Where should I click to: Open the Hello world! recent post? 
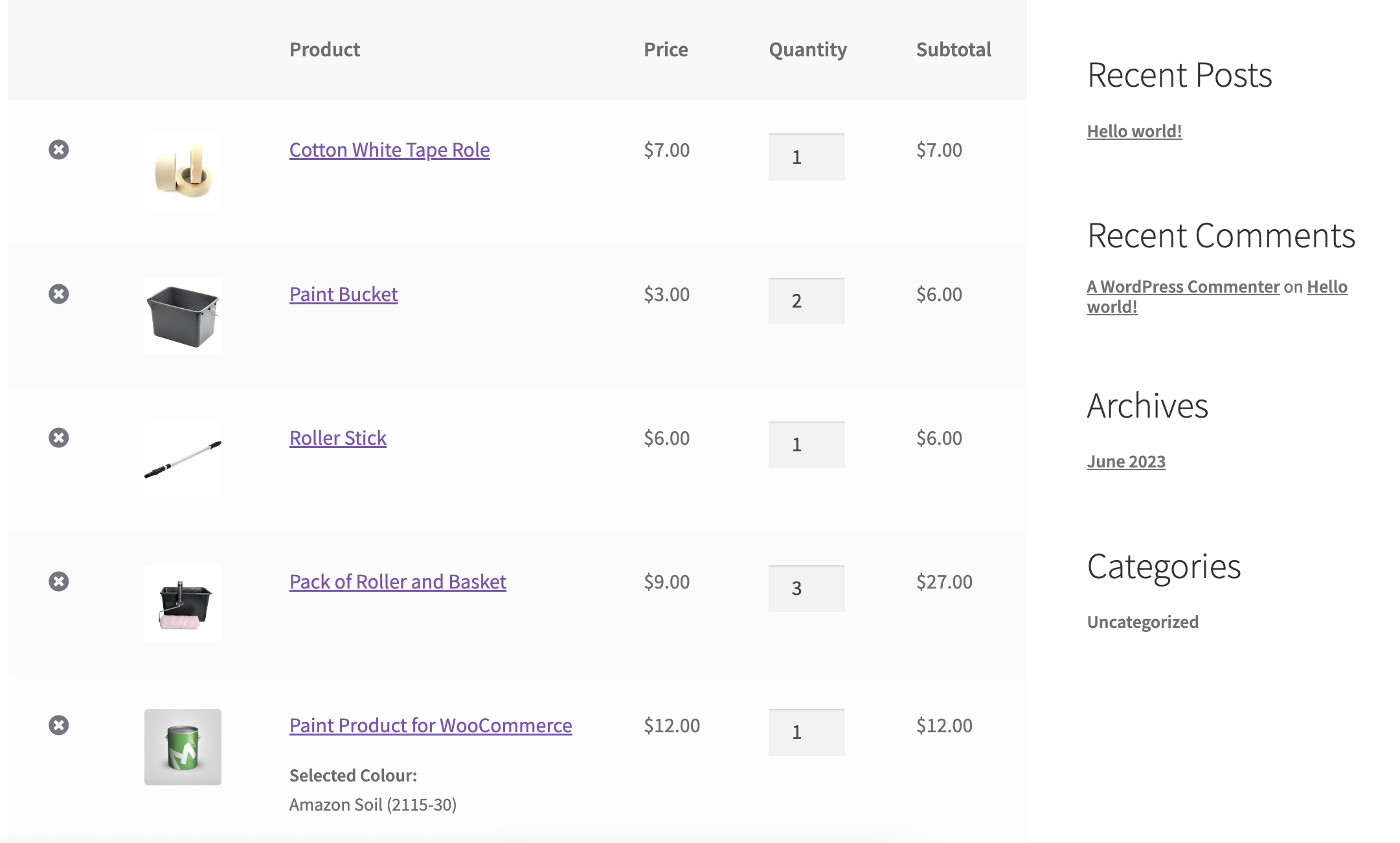tap(1134, 131)
